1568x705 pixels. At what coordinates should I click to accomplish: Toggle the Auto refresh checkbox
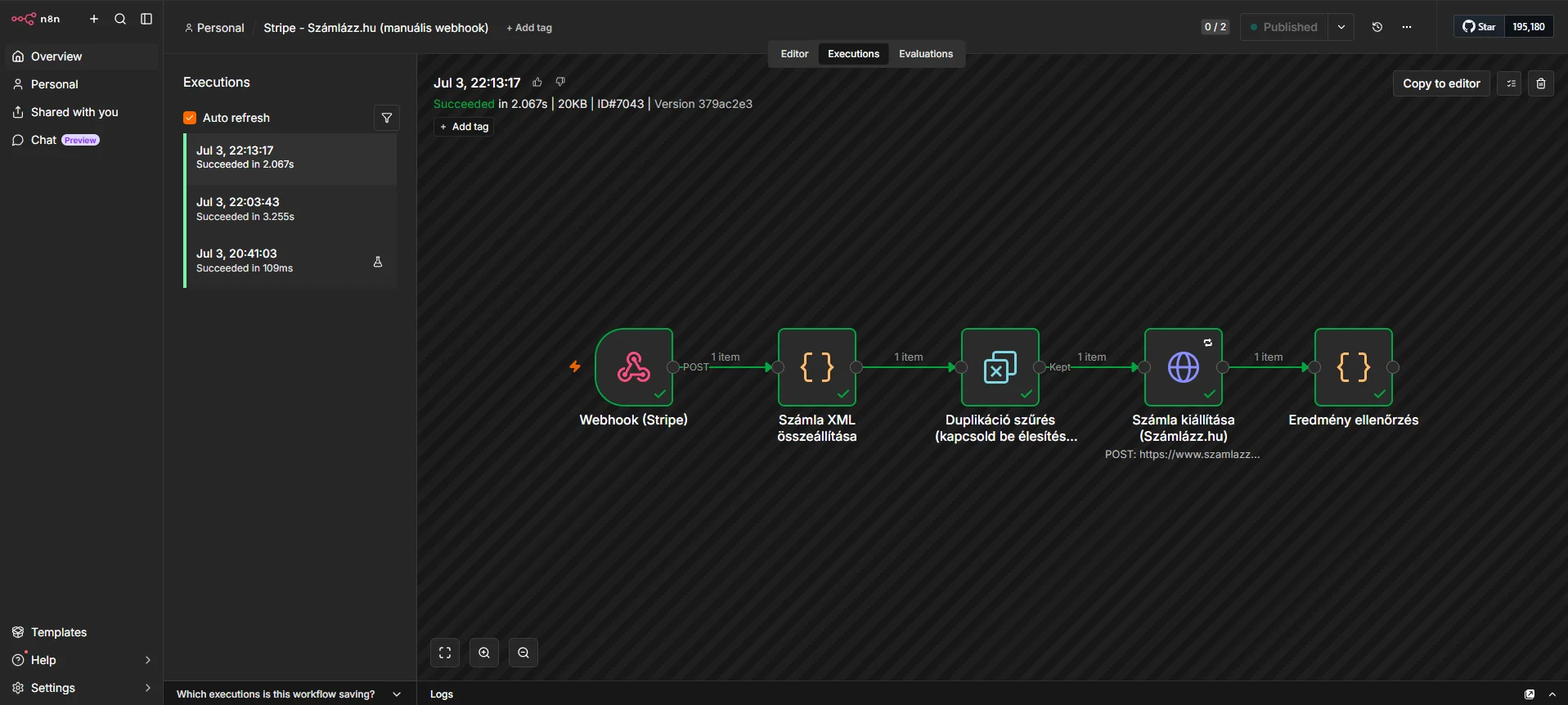[x=190, y=118]
